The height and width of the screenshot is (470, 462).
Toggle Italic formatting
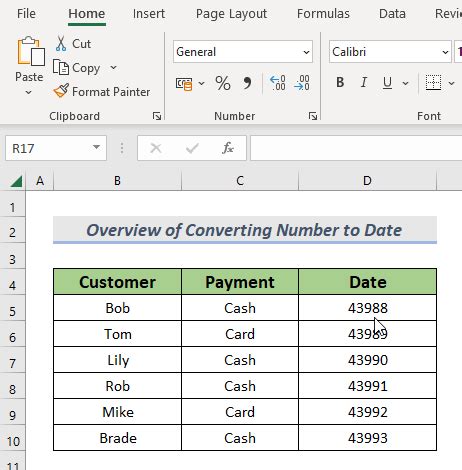coord(364,82)
